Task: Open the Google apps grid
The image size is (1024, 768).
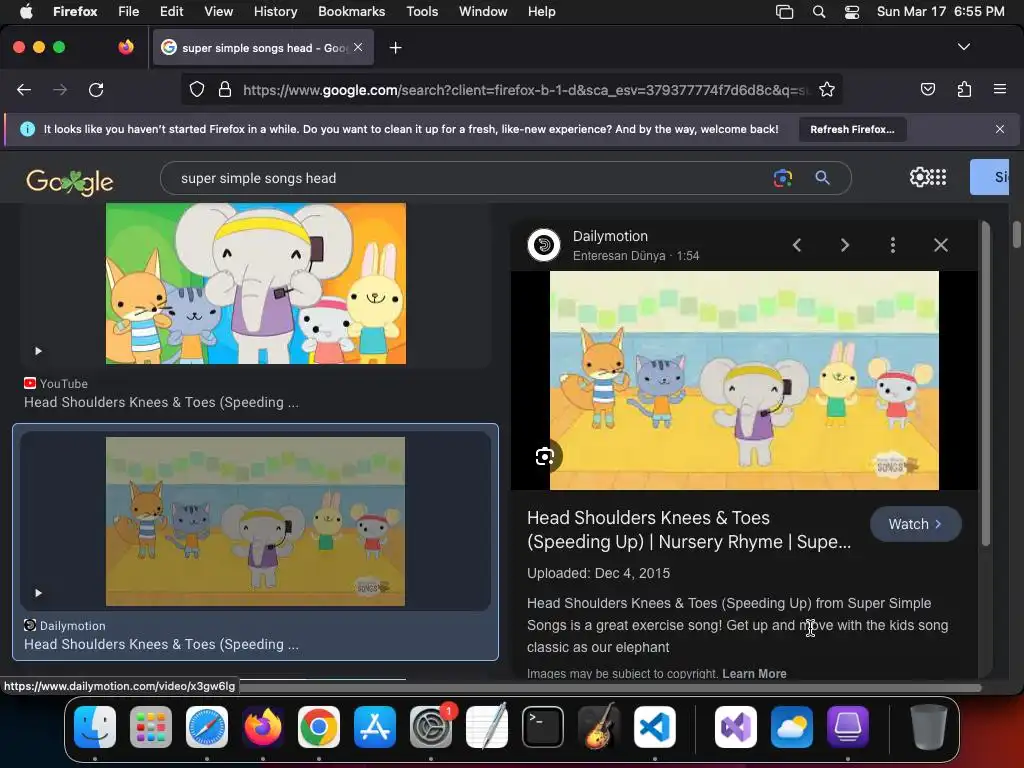Action: 938,177
